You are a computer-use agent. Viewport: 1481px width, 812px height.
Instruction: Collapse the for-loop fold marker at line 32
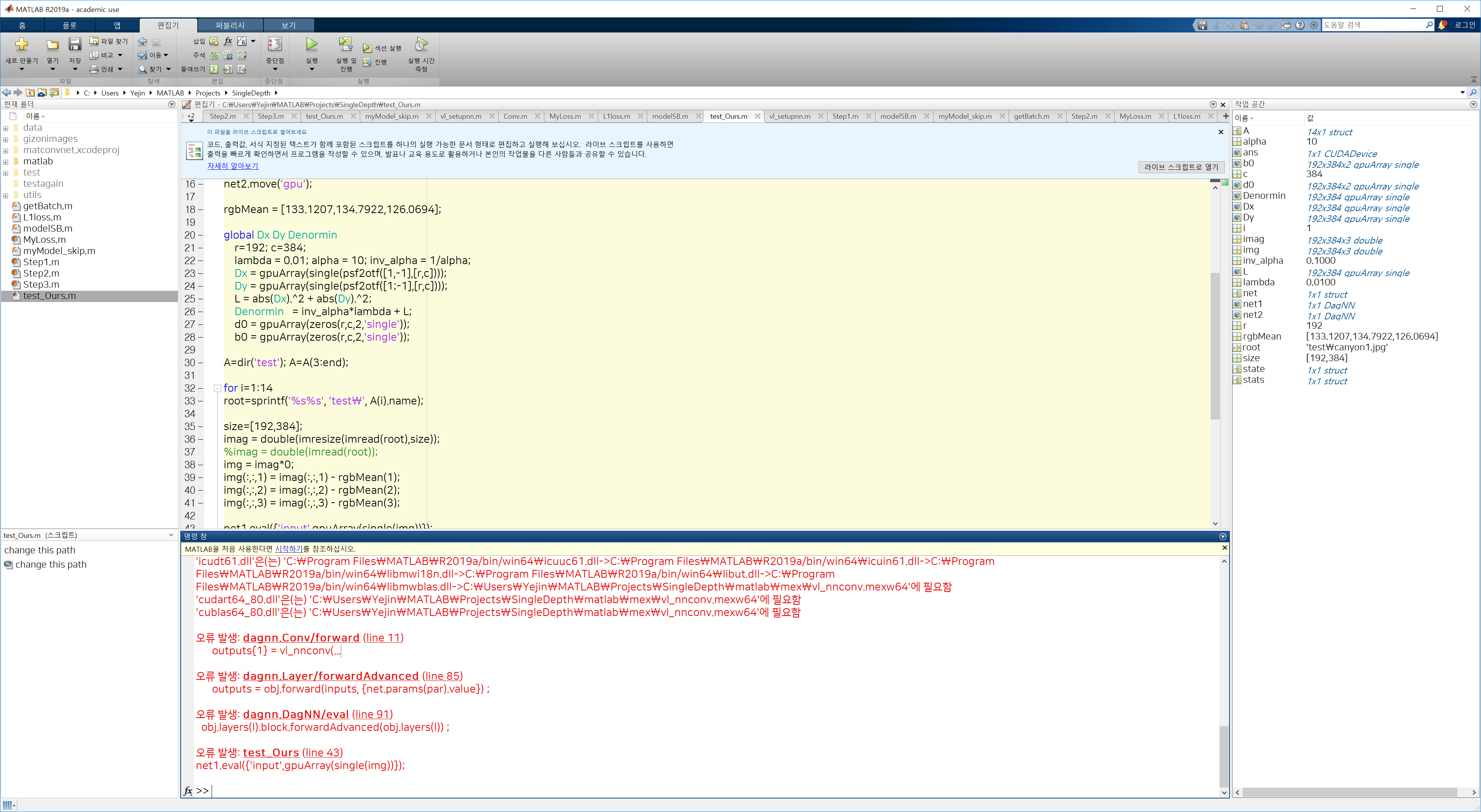click(x=217, y=389)
